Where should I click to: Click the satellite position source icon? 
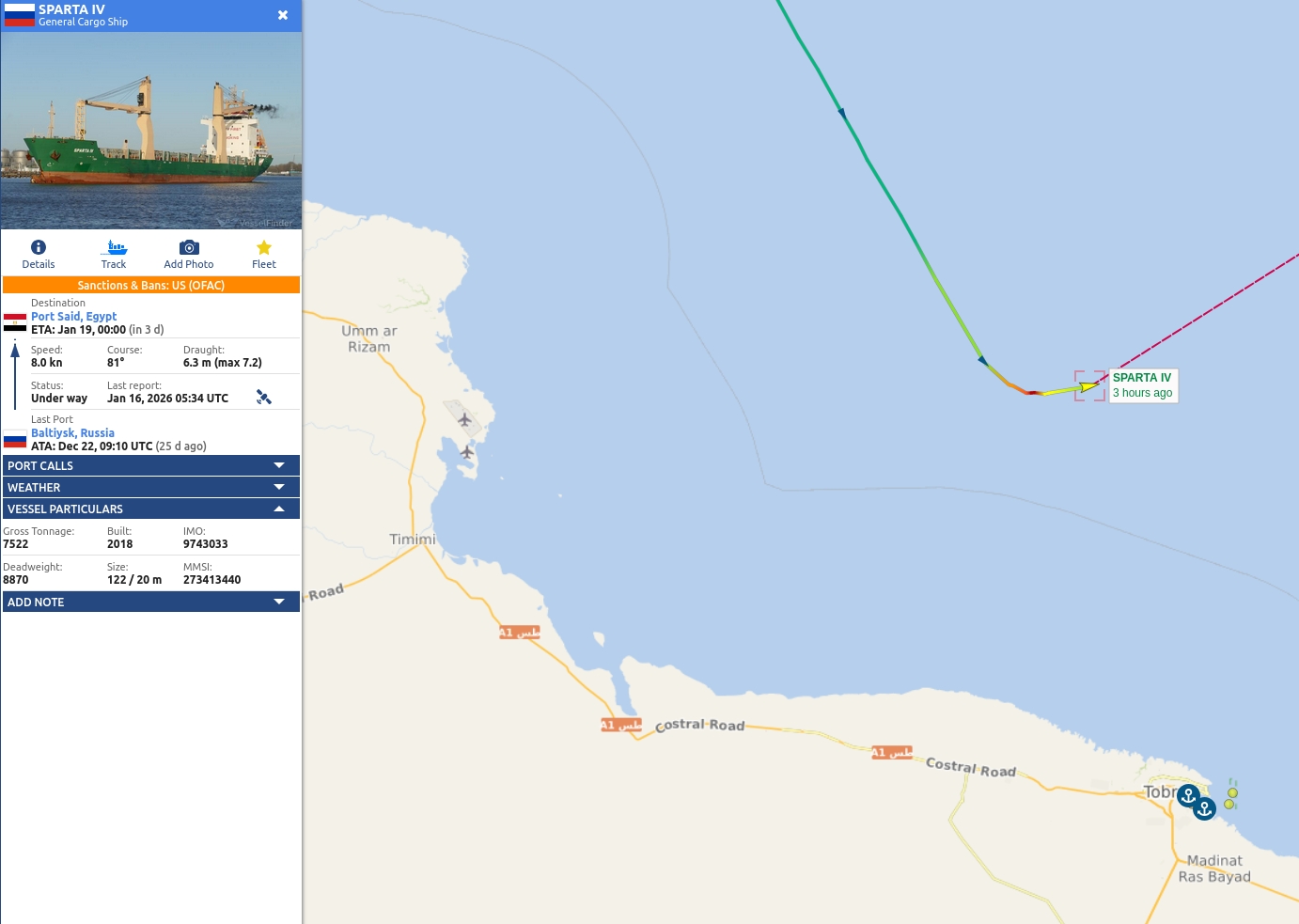[264, 398]
